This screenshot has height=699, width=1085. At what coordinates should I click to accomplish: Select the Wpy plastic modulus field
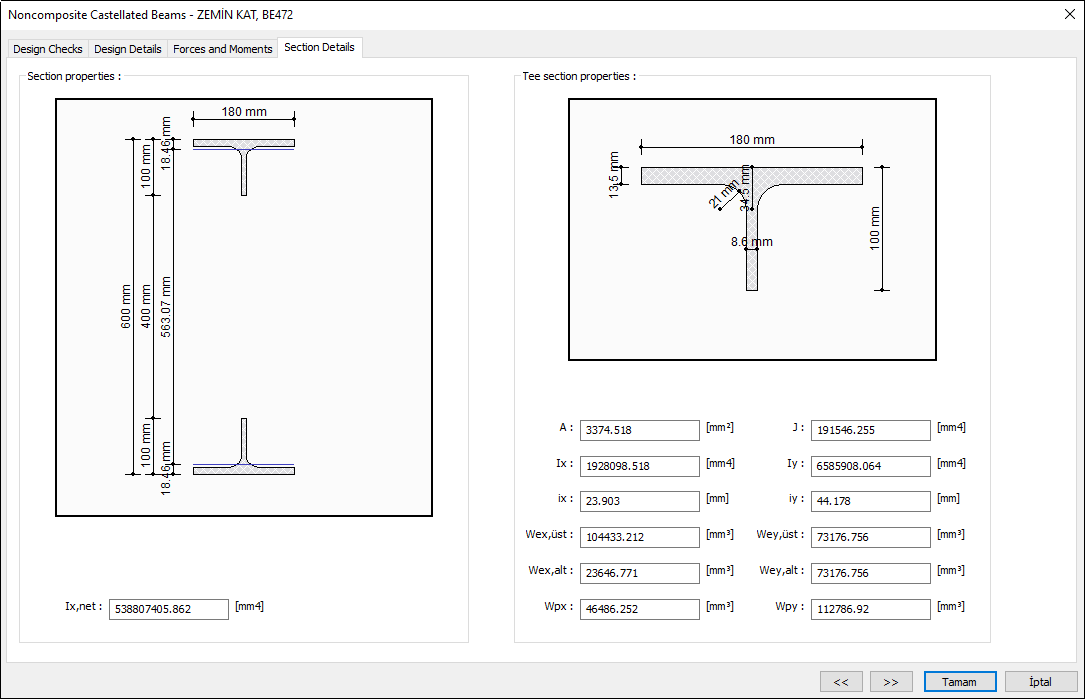coord(870,609)
